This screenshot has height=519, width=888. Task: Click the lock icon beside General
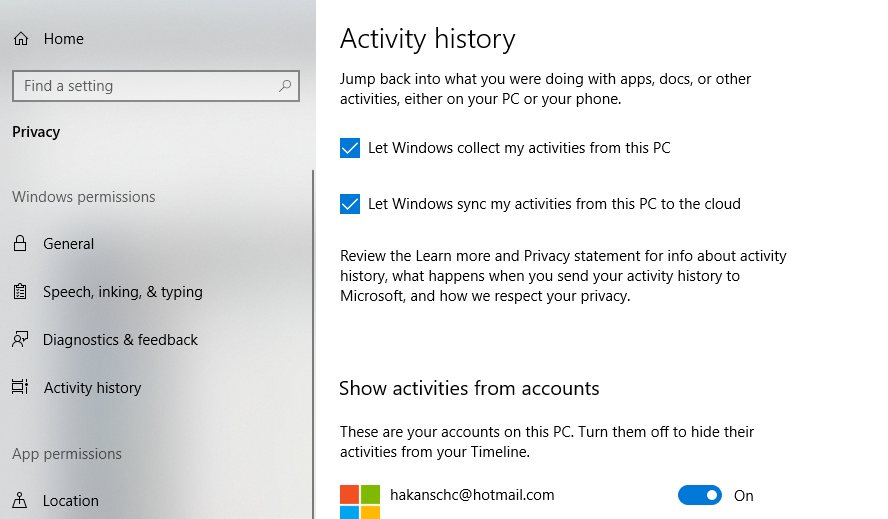pyautogui.click(x=20, y=244)
